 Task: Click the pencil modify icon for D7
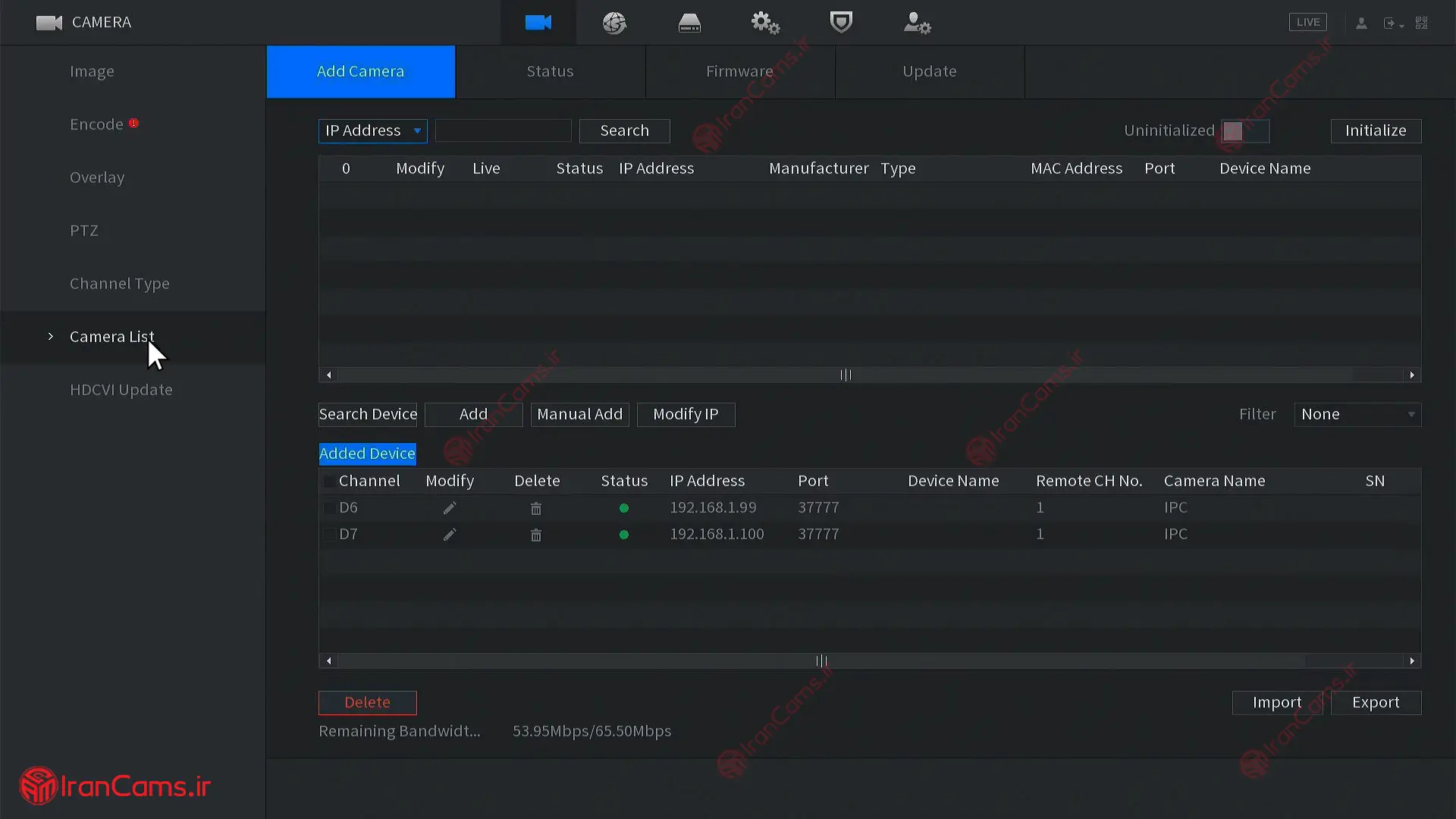point(450,535)
